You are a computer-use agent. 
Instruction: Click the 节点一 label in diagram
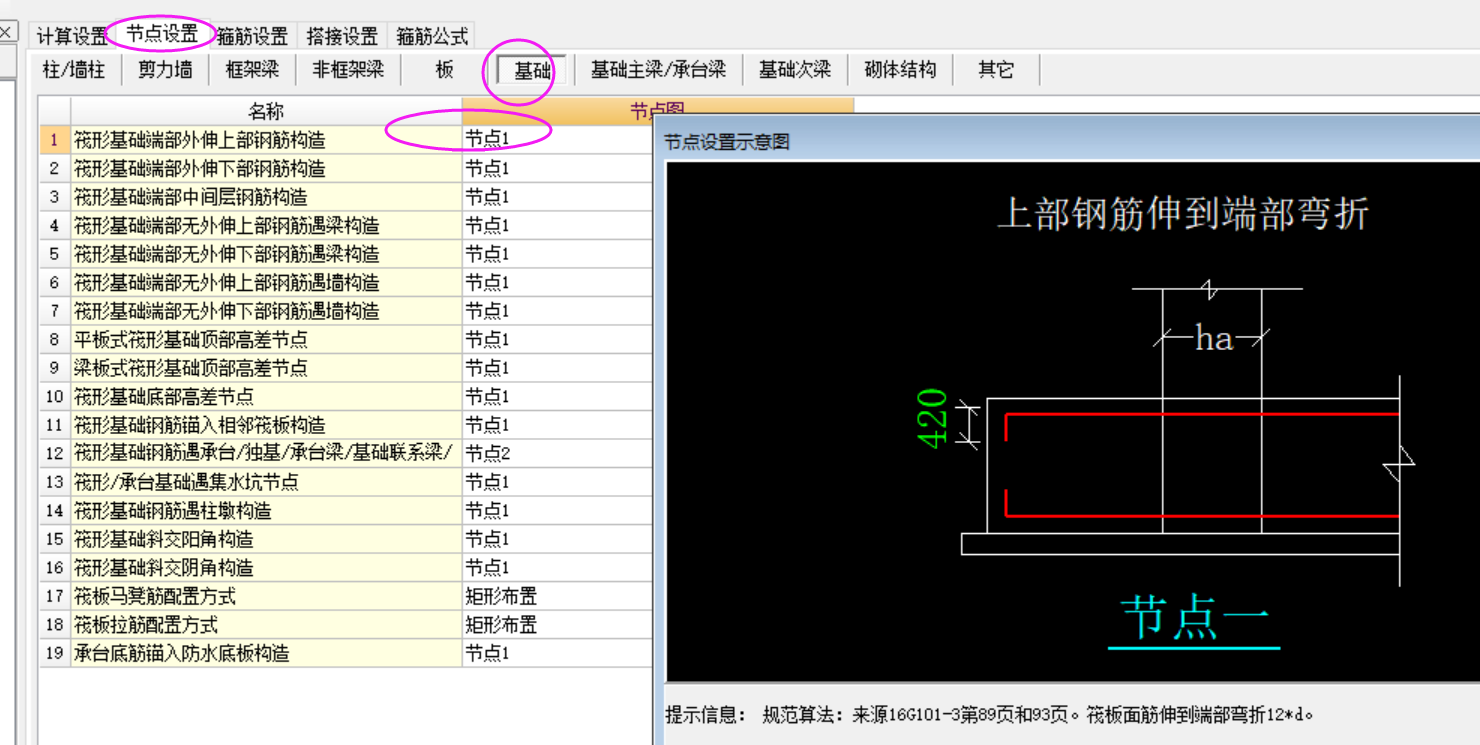(1194, 618)
